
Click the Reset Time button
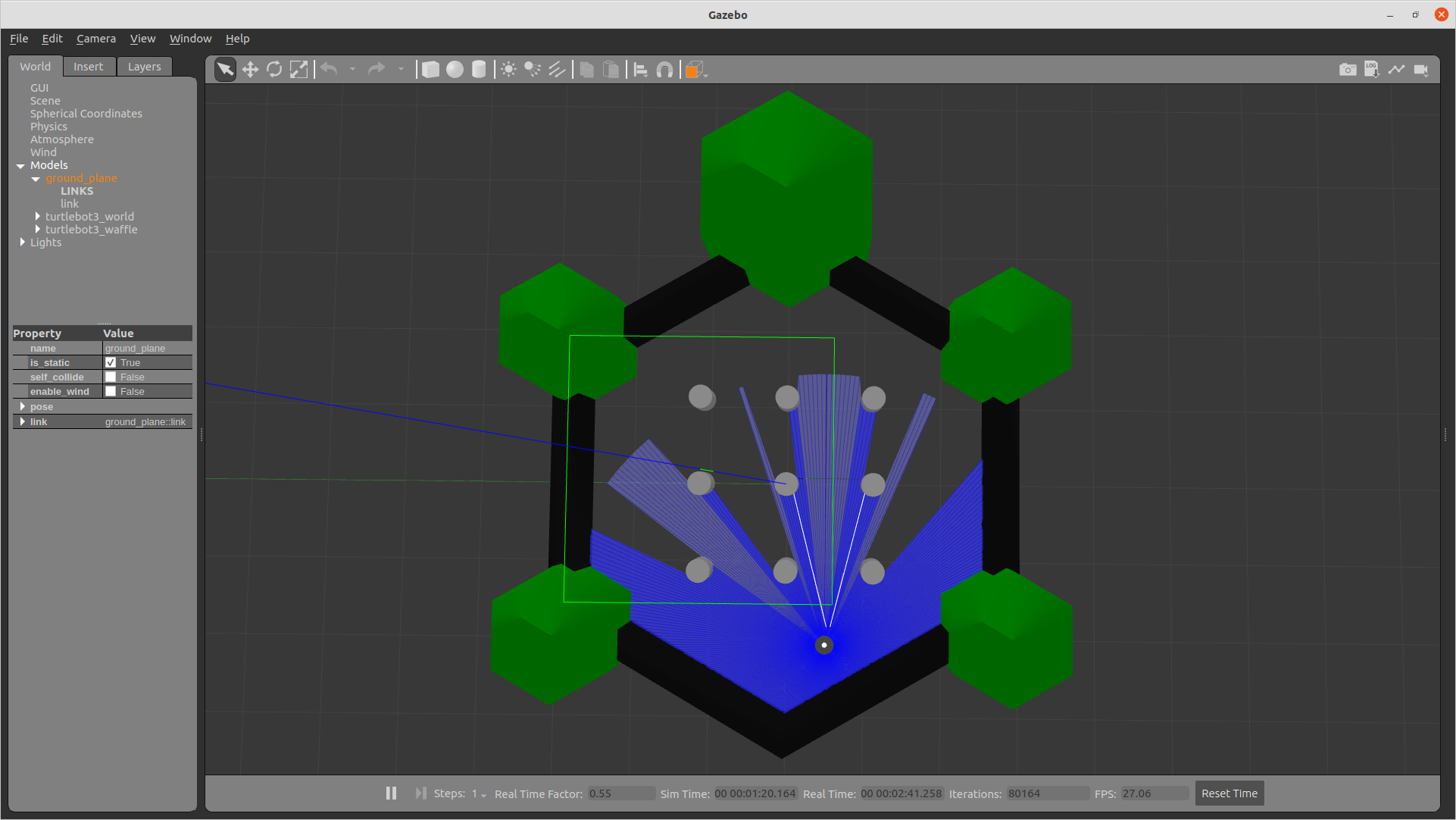(x=1229, y=793)
